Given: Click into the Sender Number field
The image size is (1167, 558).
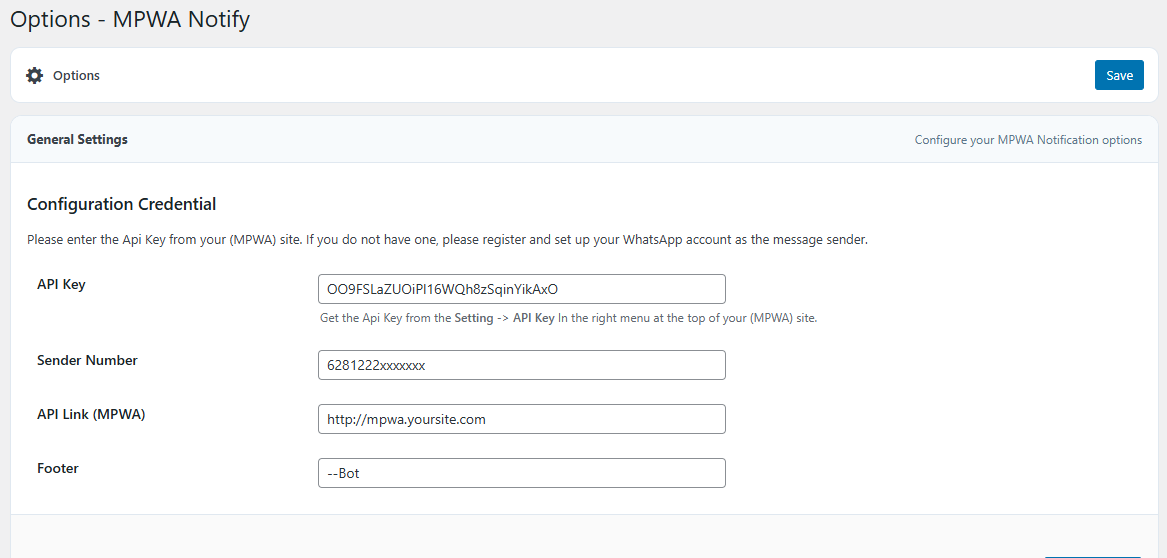Looking at the screenshot, I should 520,365.
